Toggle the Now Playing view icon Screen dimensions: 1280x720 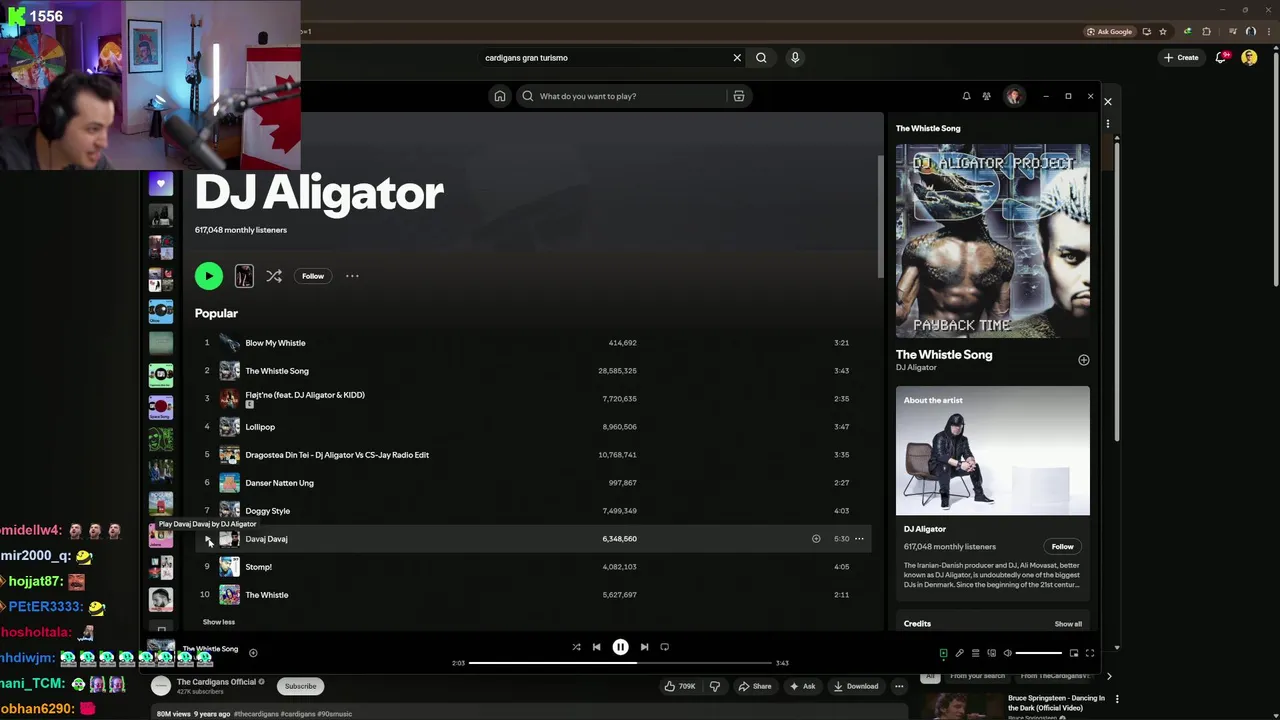pos(943,653)
